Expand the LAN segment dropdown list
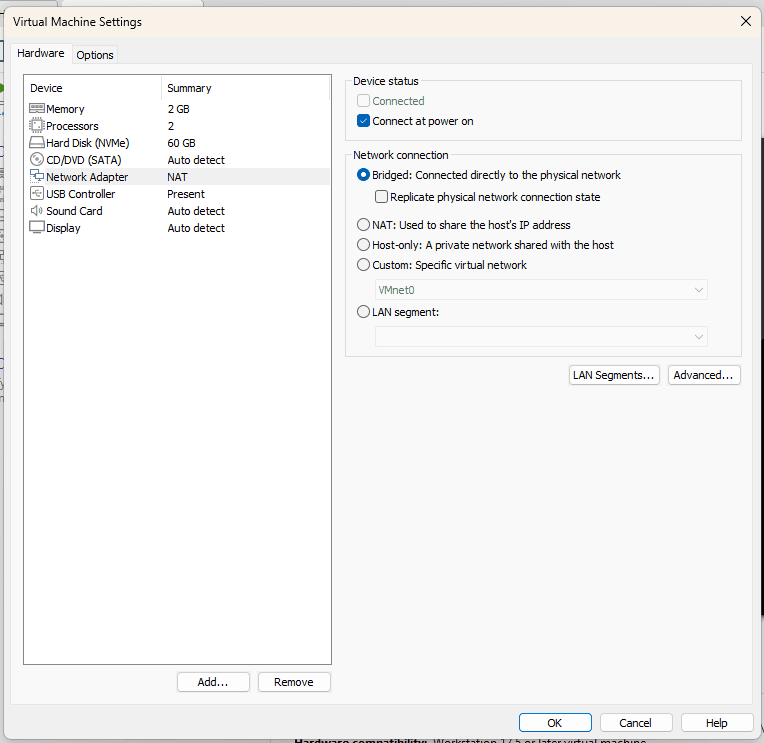Image resolution: width=764 pixels, height=743 pixels. coord(540,337)
